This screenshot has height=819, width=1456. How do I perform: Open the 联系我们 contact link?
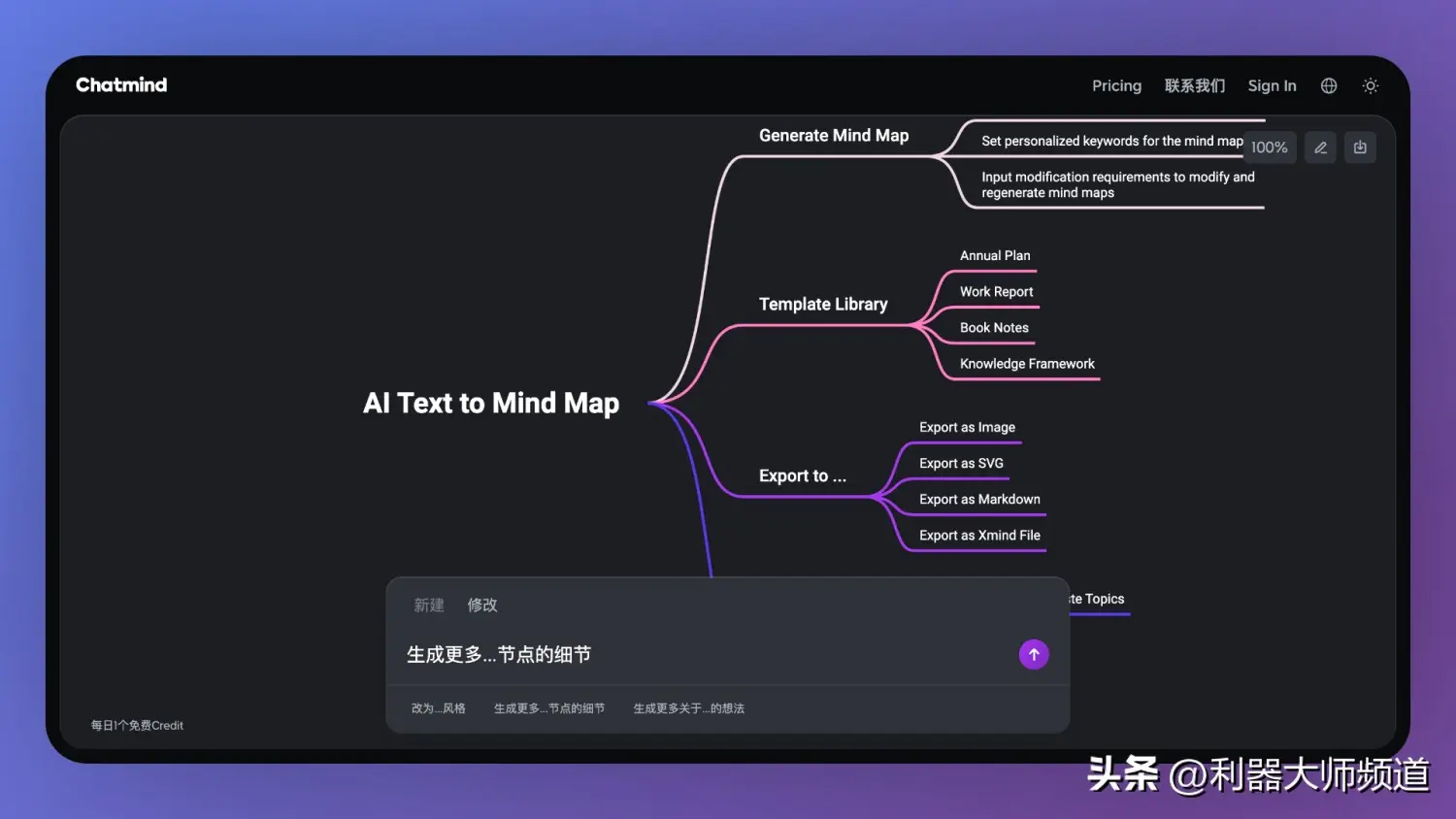(x=1195, y=85)
